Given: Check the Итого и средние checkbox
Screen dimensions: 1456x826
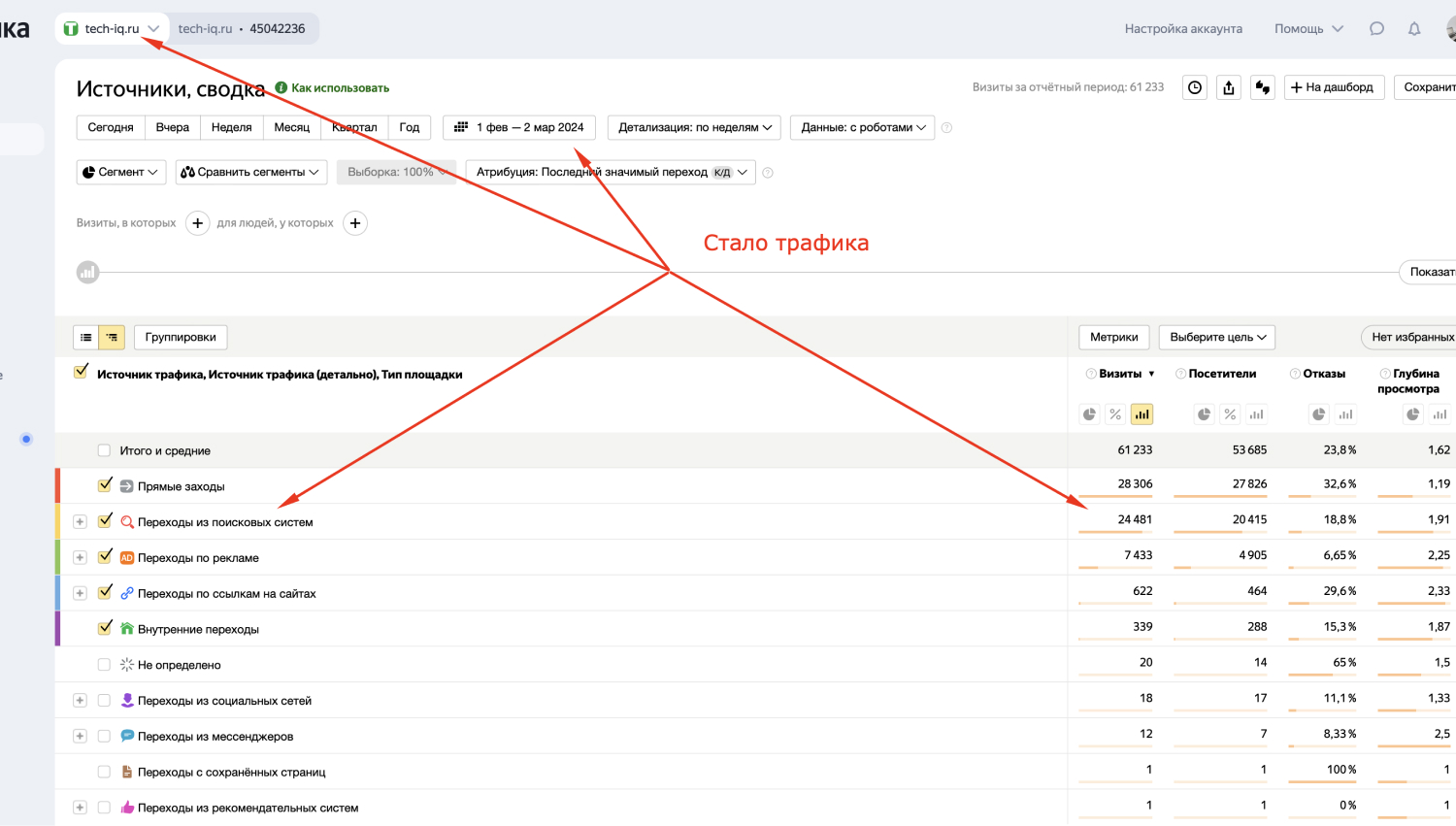Looking at the screenshot, I should [x=104, y=450].
